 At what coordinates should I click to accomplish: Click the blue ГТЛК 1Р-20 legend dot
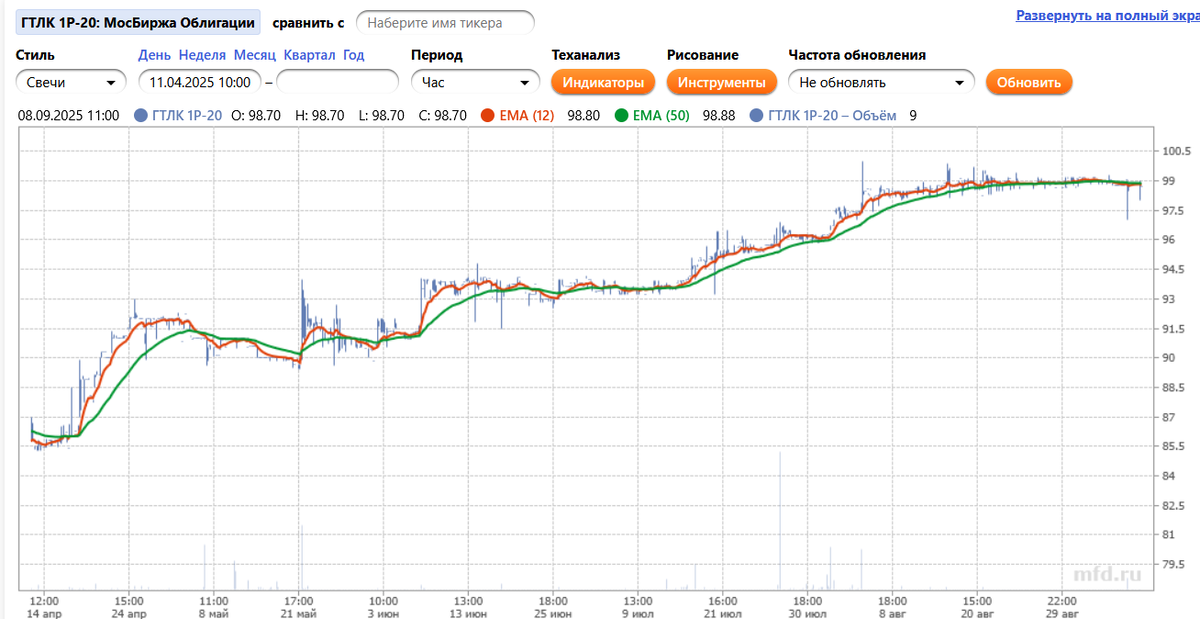point(140,116)
